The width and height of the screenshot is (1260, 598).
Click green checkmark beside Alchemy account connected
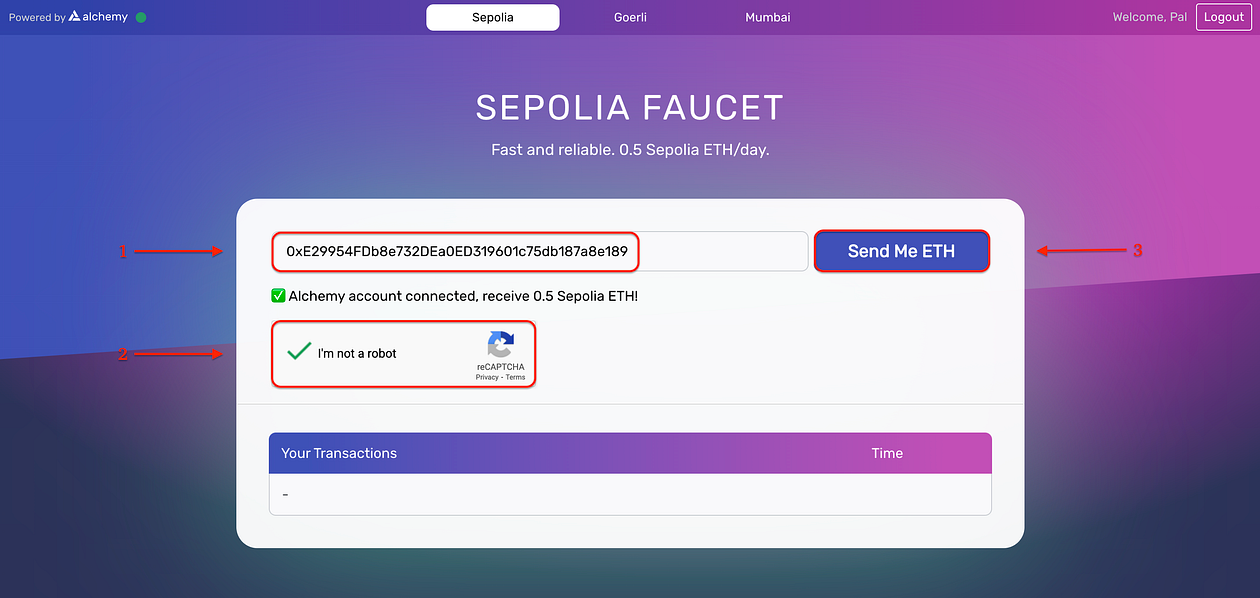click(279, 296)
